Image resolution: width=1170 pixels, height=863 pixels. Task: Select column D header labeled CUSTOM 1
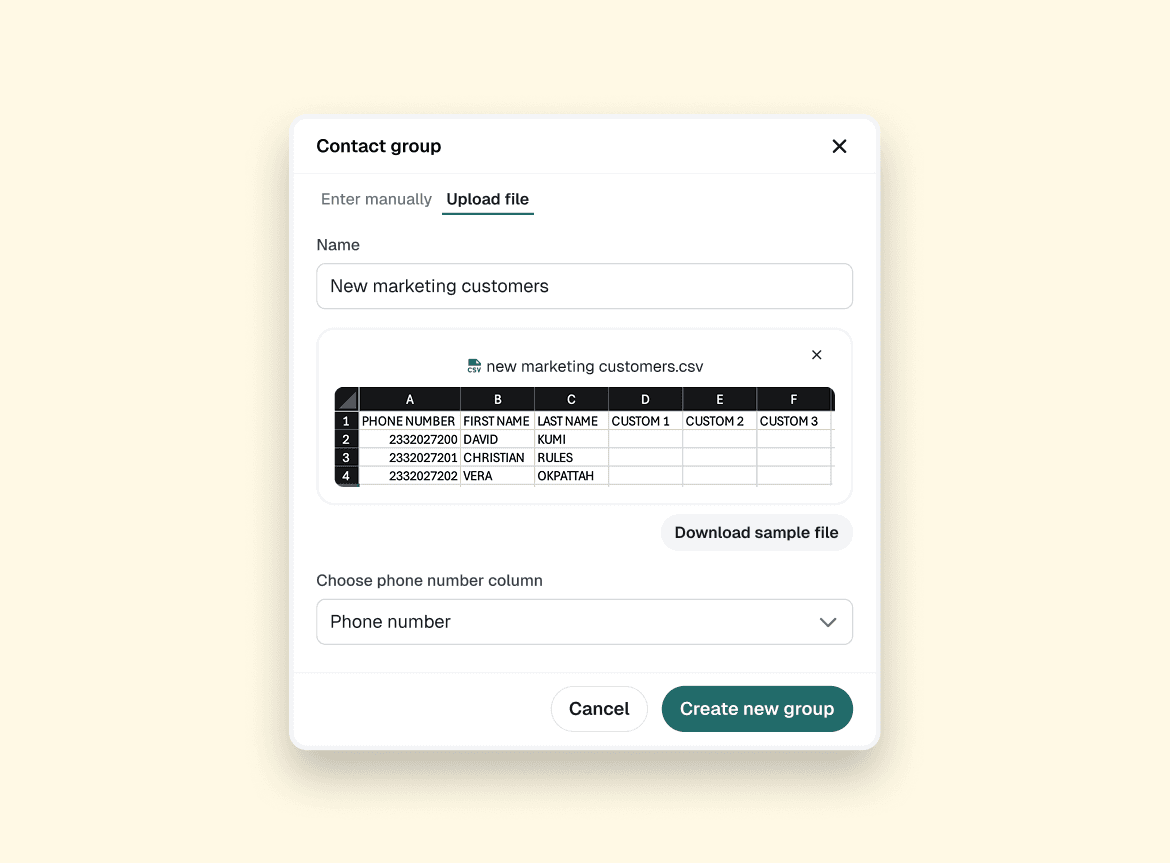pyautogui.click(x=644, y=399)
